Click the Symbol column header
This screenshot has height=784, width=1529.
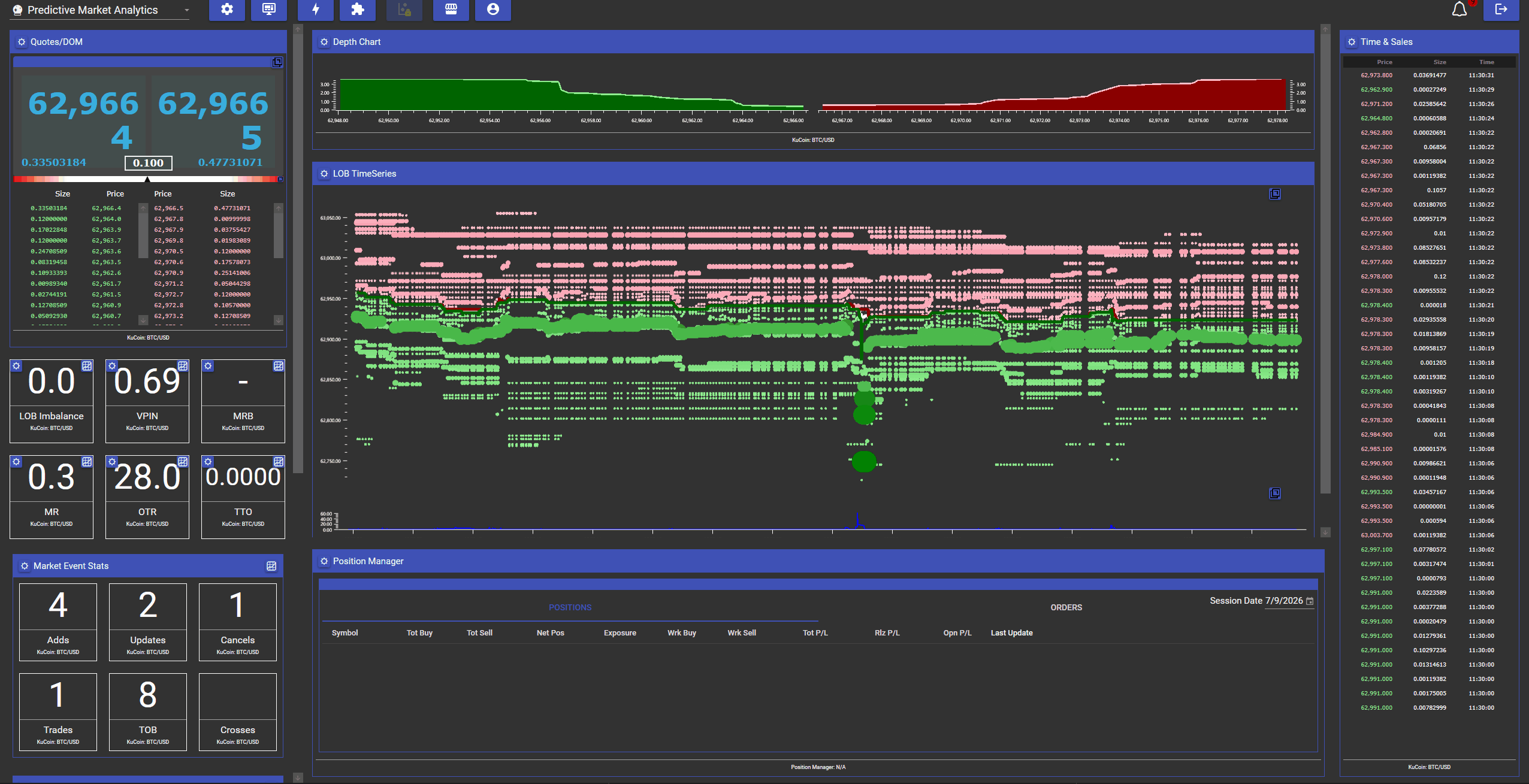pos(345,632)
